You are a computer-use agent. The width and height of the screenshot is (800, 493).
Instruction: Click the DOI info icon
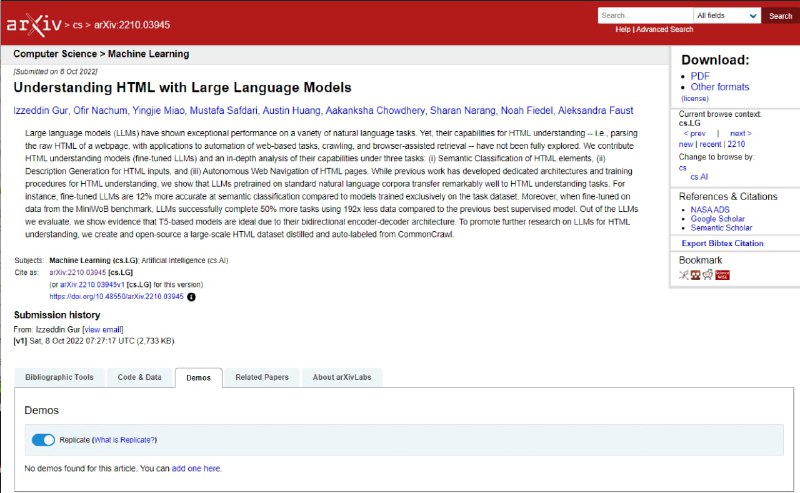[191, 296]
